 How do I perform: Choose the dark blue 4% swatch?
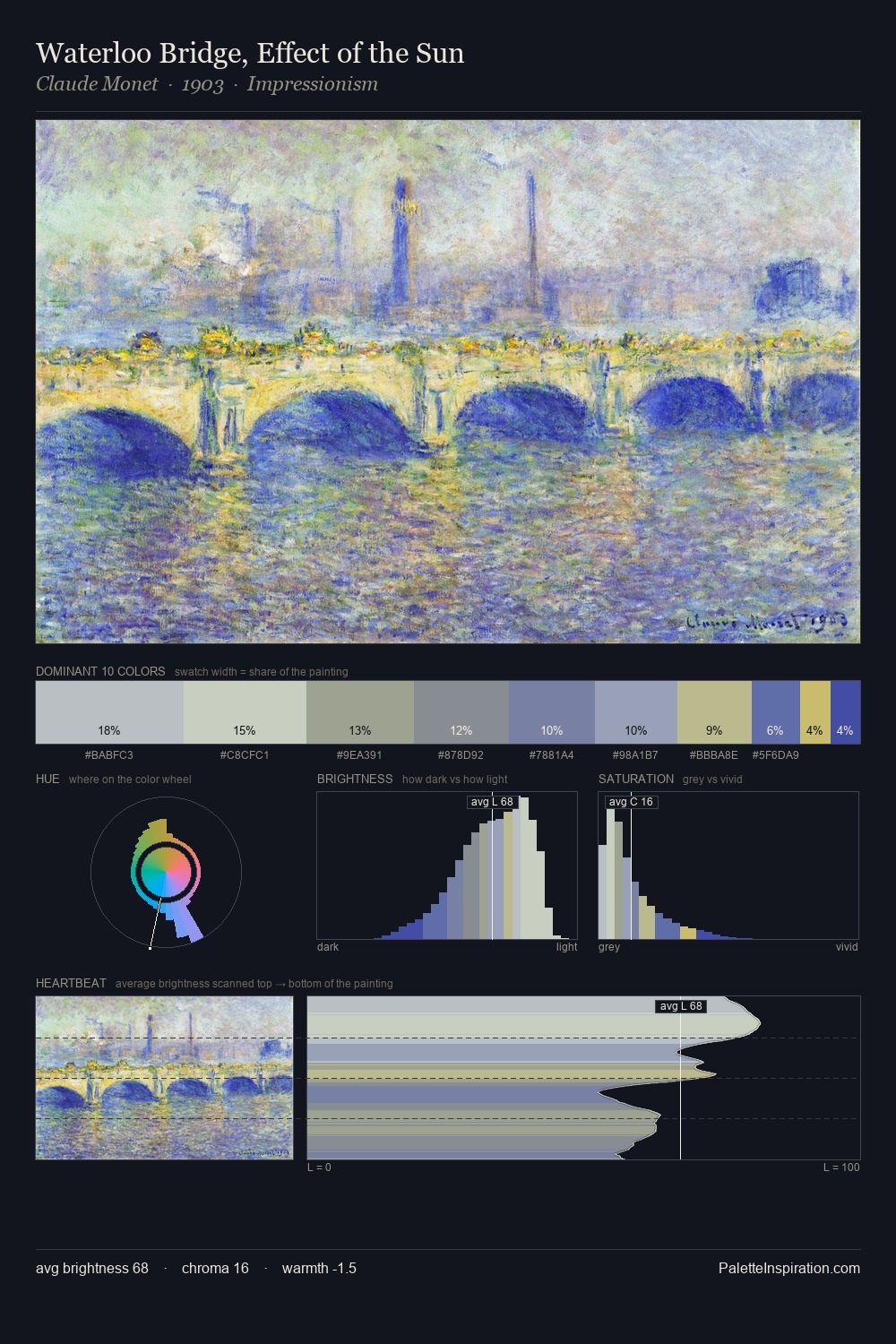(845, 712)
